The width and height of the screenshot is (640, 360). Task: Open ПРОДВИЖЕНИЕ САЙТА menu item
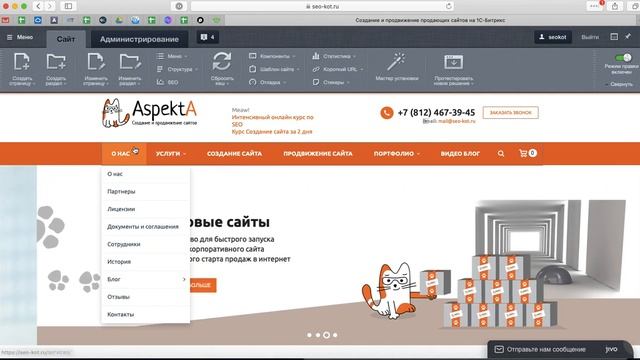click(x=318, y=153)
